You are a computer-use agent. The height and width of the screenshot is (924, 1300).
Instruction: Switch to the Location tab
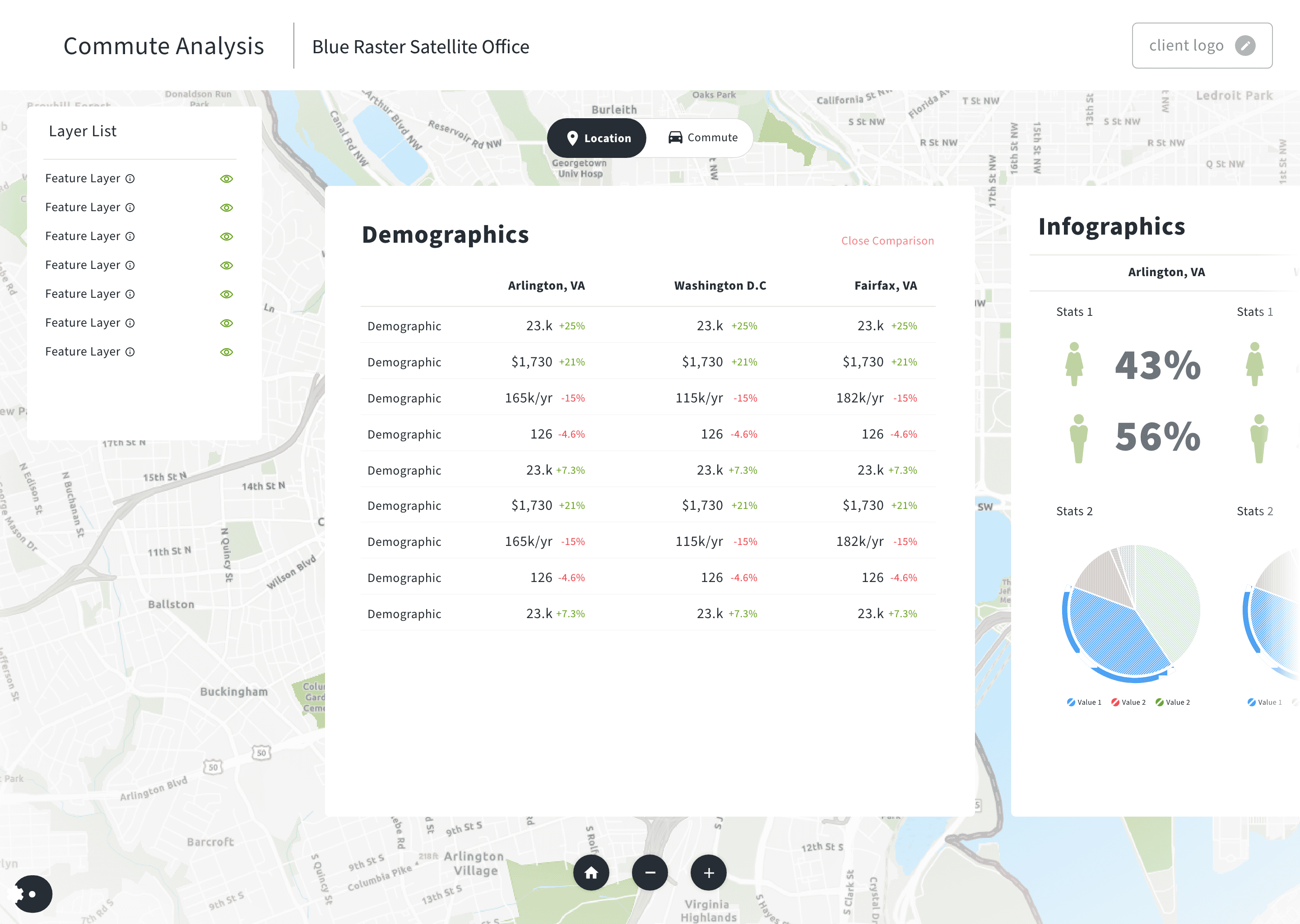596,138
